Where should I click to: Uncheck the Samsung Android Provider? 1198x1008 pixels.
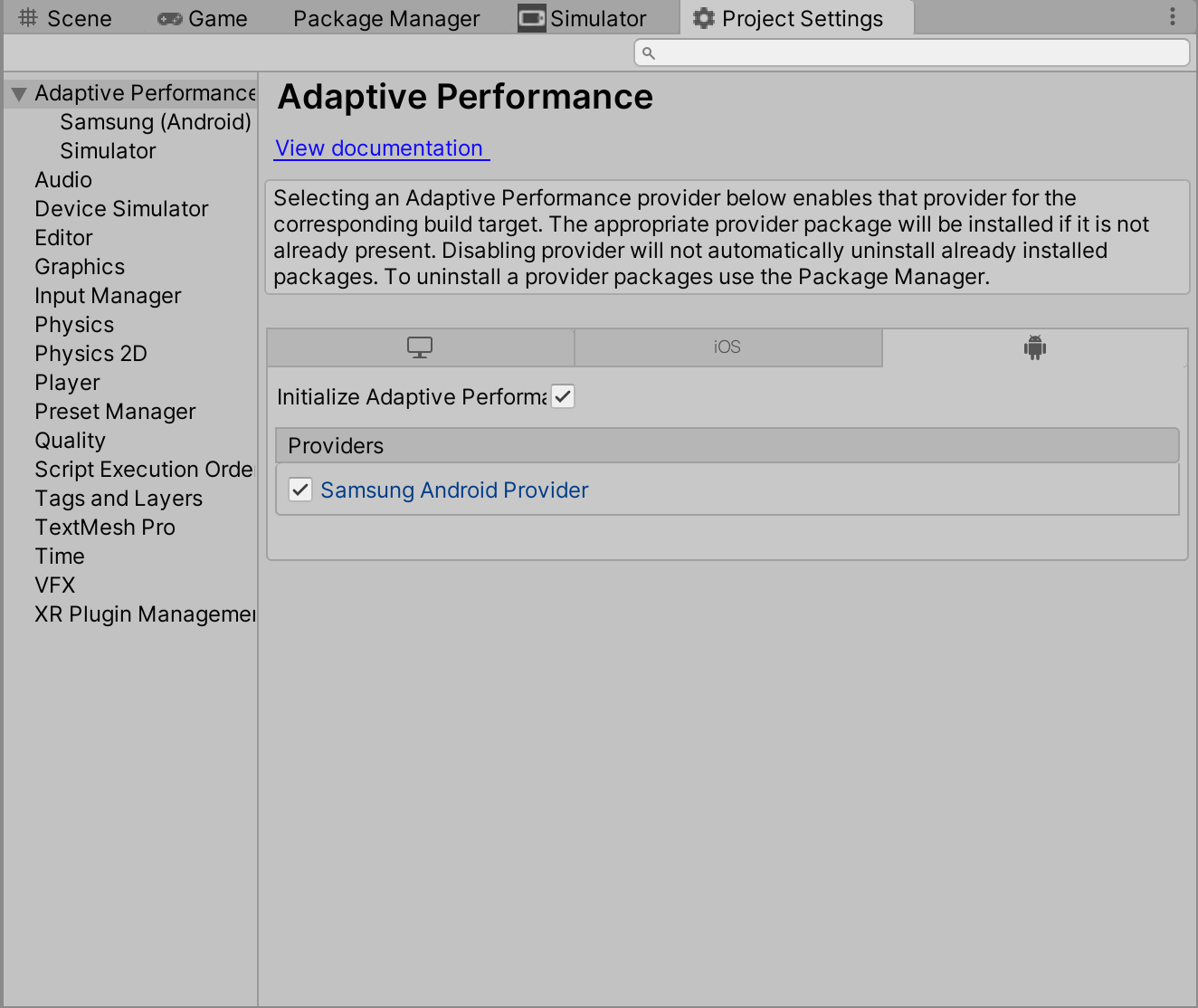click(299, 490)
